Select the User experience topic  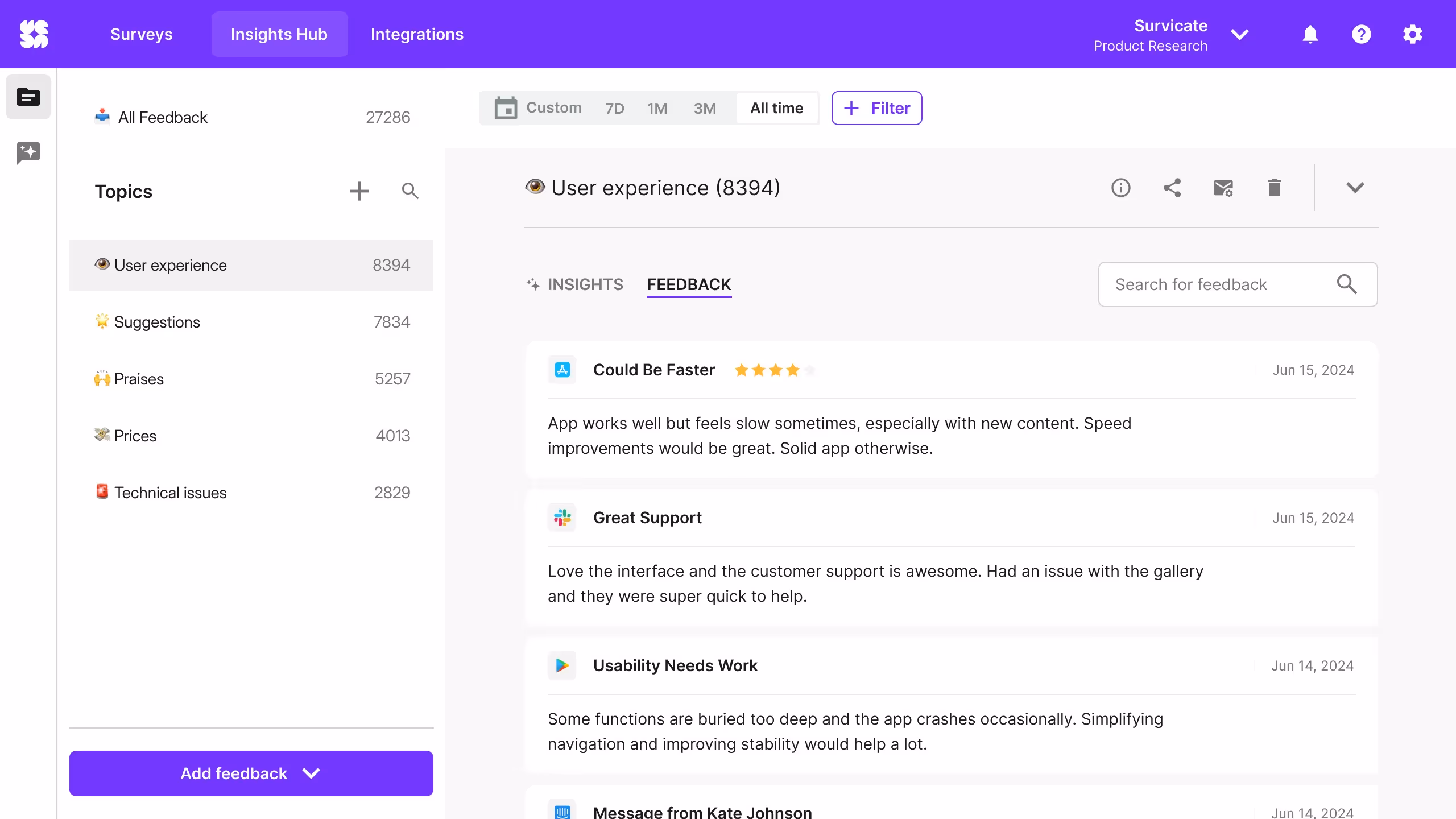[251, 265]
